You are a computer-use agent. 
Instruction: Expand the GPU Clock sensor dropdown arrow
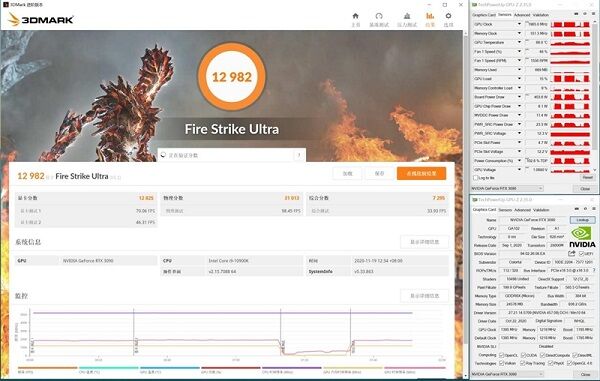tap(519, 24)
